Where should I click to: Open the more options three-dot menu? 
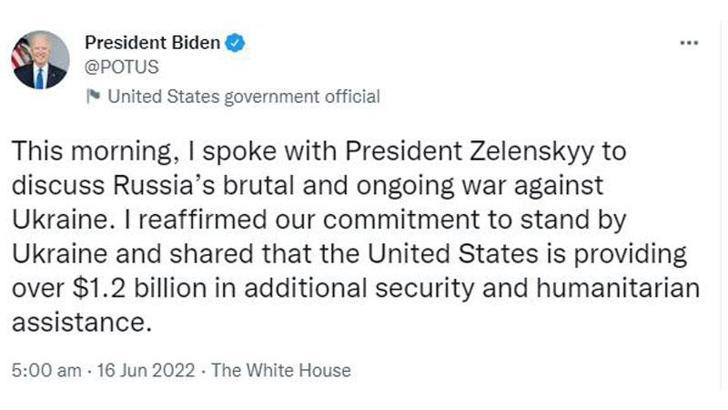[x=689, y=44]
